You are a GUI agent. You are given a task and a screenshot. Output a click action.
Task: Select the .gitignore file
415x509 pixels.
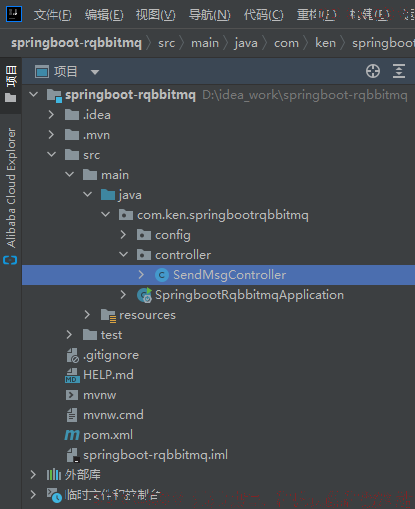[x=102, y=355]
